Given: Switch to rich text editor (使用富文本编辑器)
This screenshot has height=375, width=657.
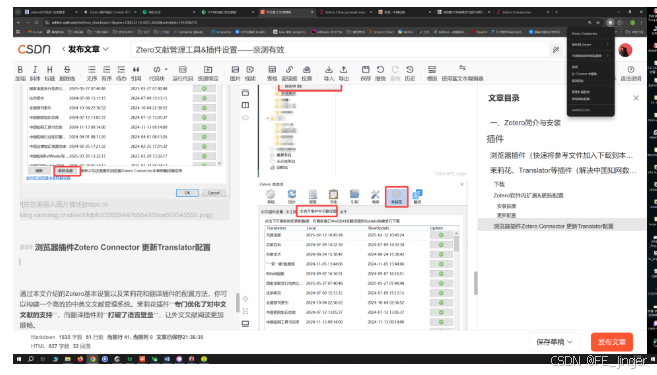Looking at the screenshot, I should pyautogui.click(x=462, y=73).
